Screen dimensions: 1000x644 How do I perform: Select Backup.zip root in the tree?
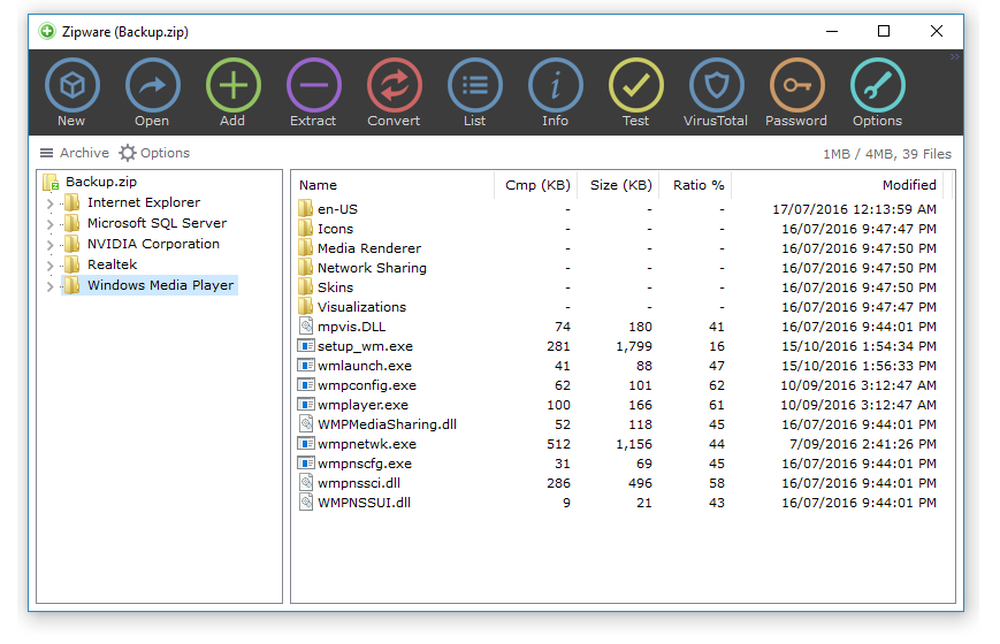[90, 182]
